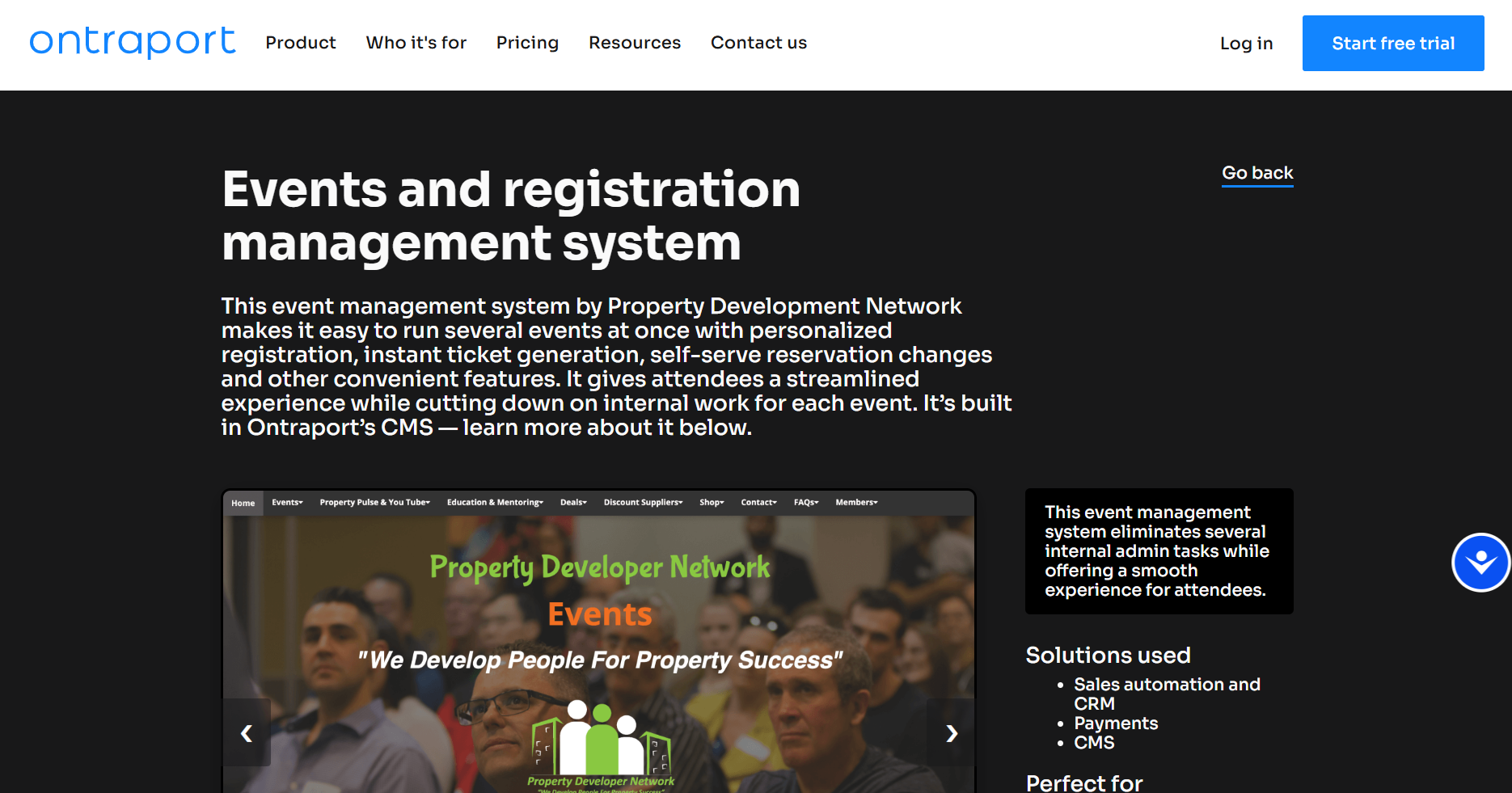The height and width of the screenshot is (793, 1512).
Task: Click the Ontraport logo
Action: point(133,42)
